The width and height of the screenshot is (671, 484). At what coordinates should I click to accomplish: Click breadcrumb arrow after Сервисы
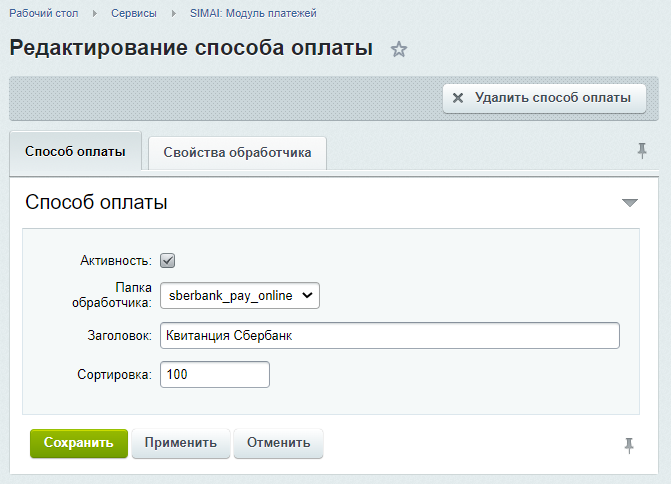pos(173,14)
